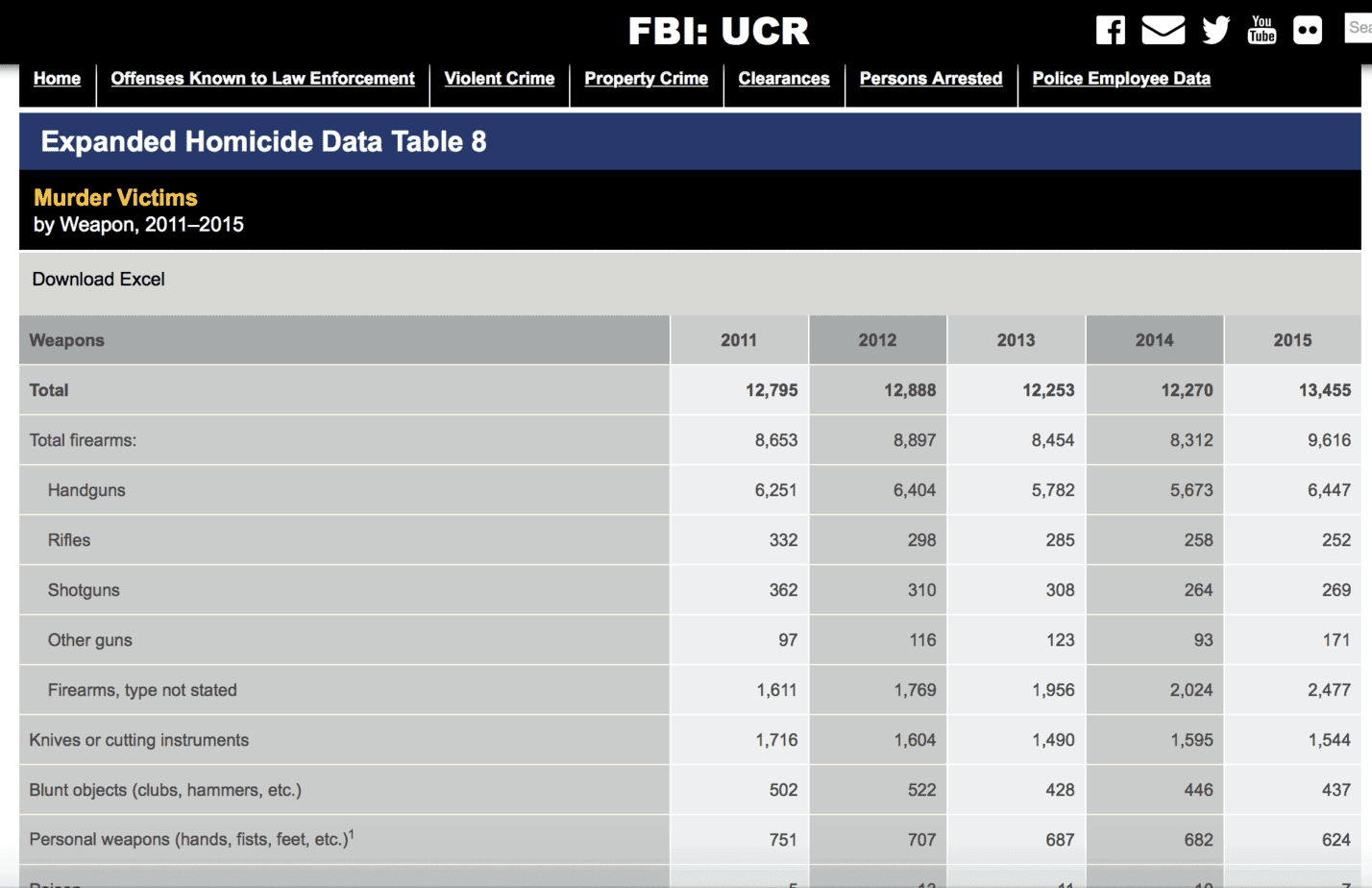Viewport: 1372px width, 888px height.
Task: Select the Murder Victims heading
Action: coord(115,198)
